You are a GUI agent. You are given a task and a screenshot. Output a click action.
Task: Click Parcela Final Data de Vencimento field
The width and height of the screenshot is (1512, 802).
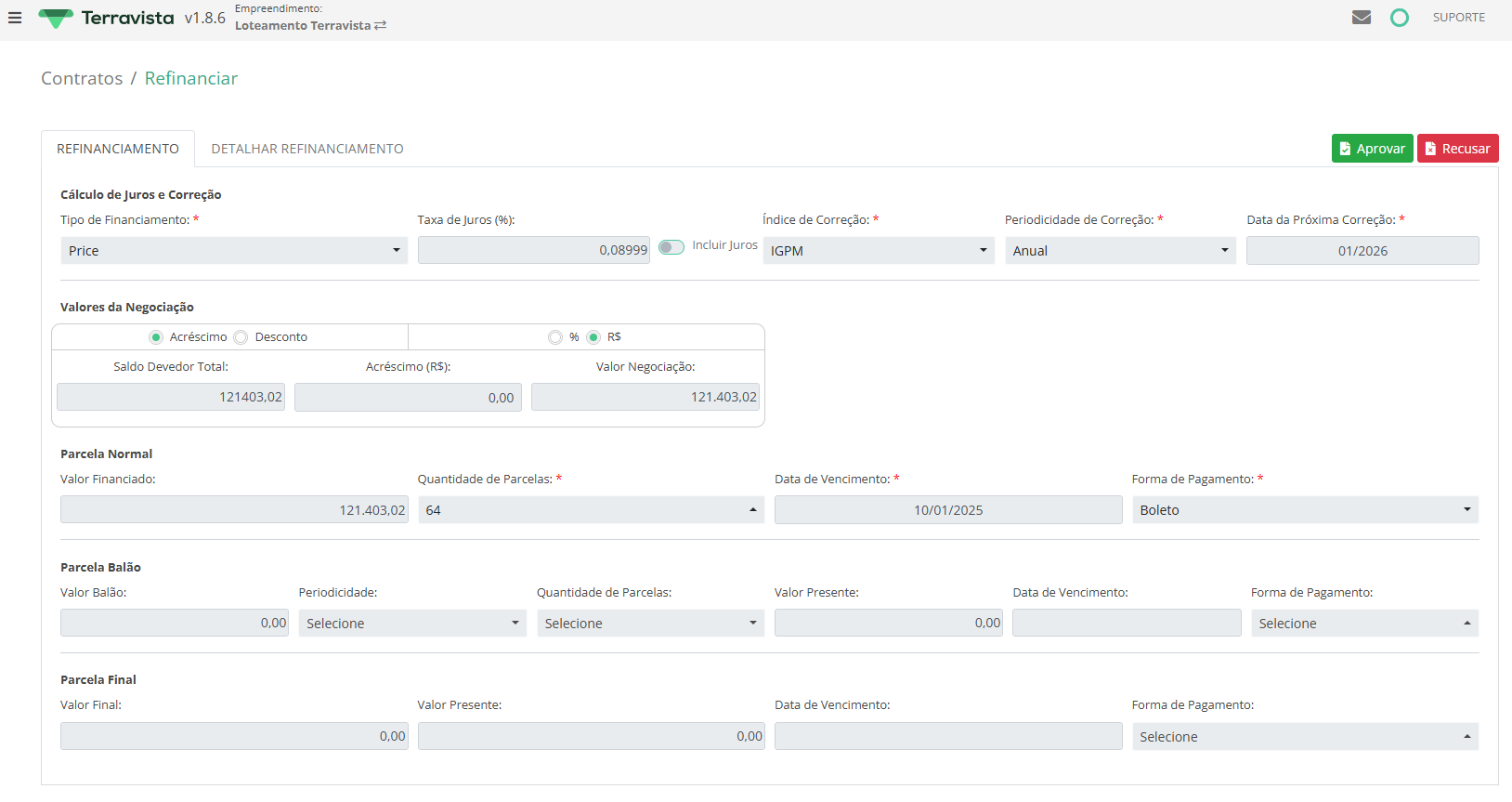948,736
